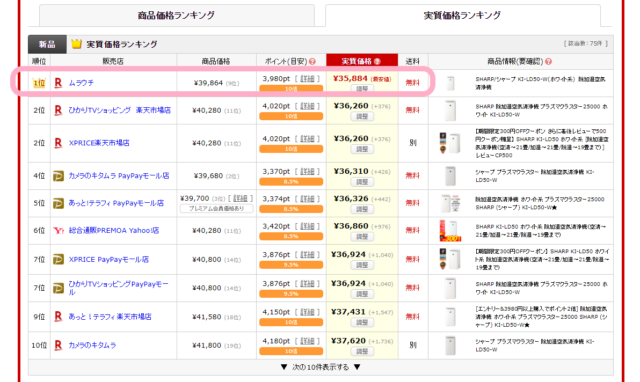640x382 pixels.
Task: Click the Rakuten icon beside ムラウチ
Action: pos(58,83)
